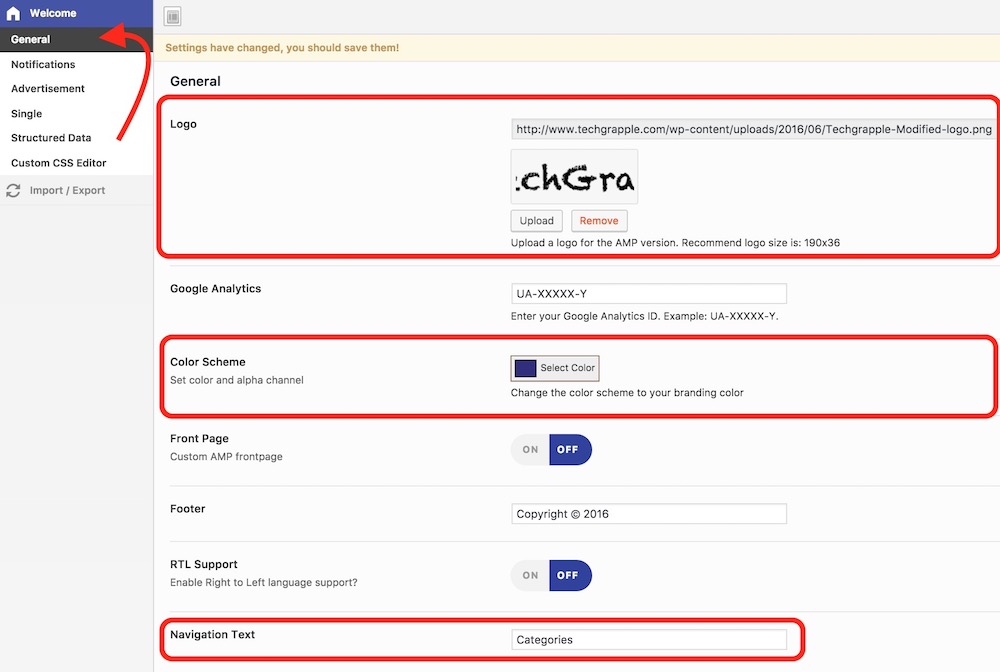Image resolution: width=1000 pixels, height=672 pixels.
Task: Focus the Google Analytics ID field
Action: 648,294
